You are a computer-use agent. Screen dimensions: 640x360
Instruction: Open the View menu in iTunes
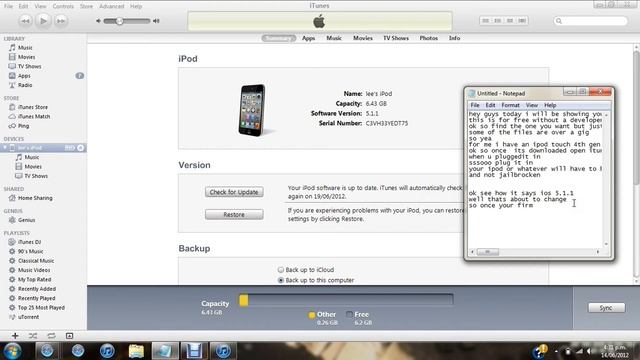(40, 6)
